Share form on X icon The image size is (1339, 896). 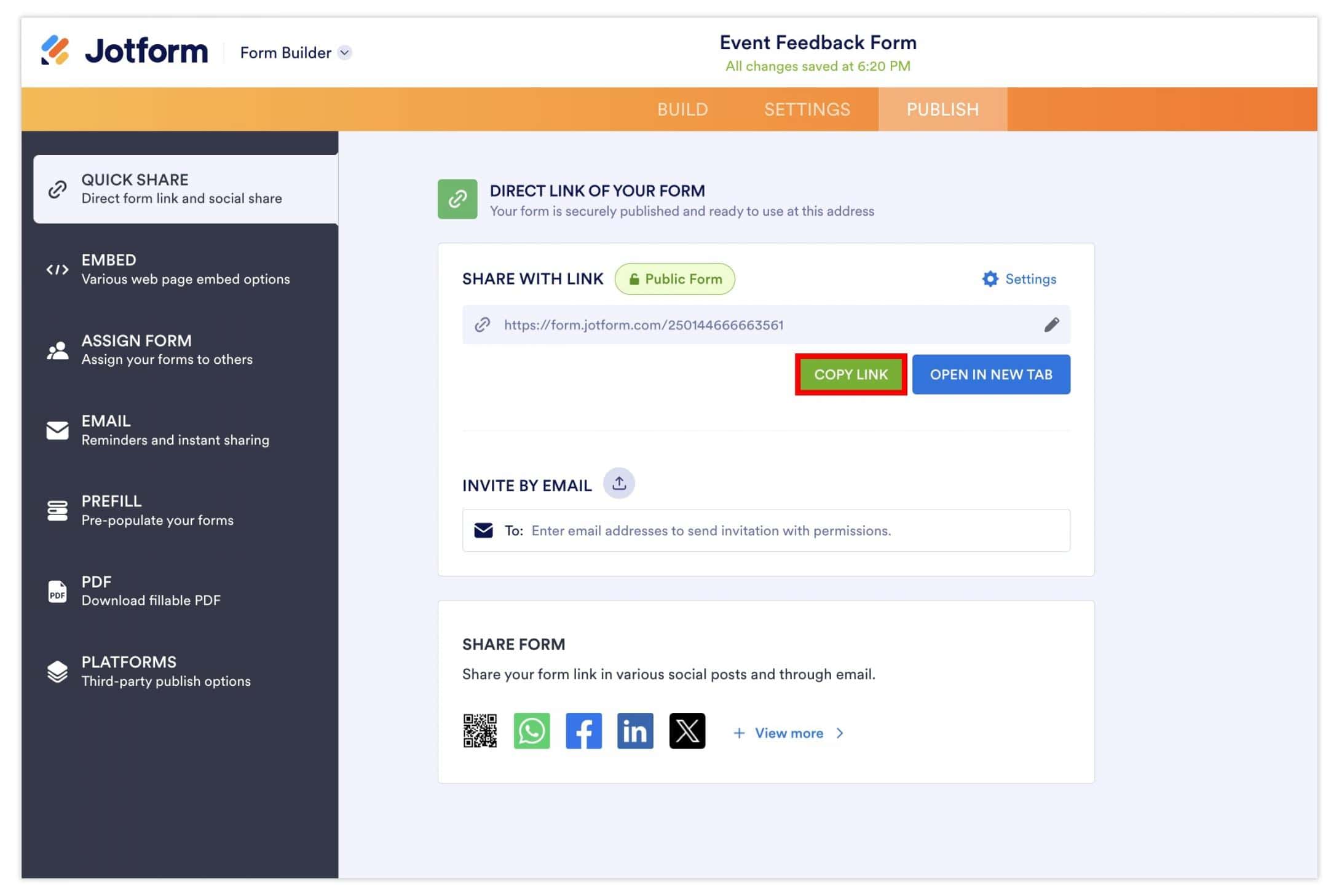point(687,731)
